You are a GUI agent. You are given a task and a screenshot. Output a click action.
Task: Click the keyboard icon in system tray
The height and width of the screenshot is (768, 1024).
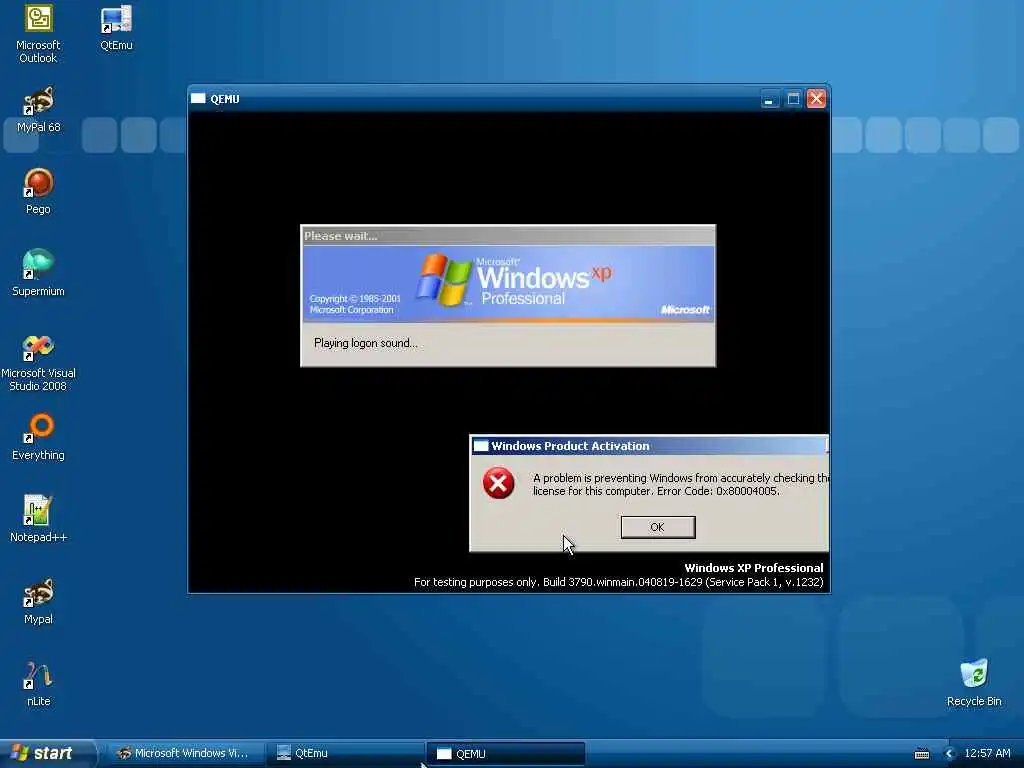(x=921, y=754)
